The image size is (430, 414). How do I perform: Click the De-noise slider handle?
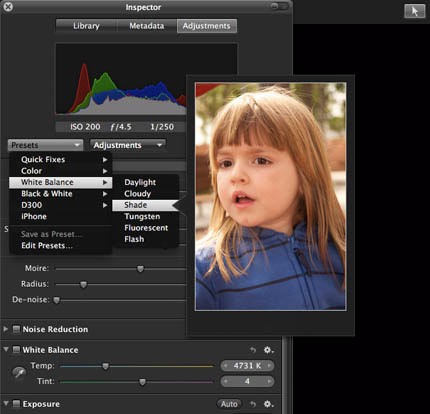(x=57, y=300)
